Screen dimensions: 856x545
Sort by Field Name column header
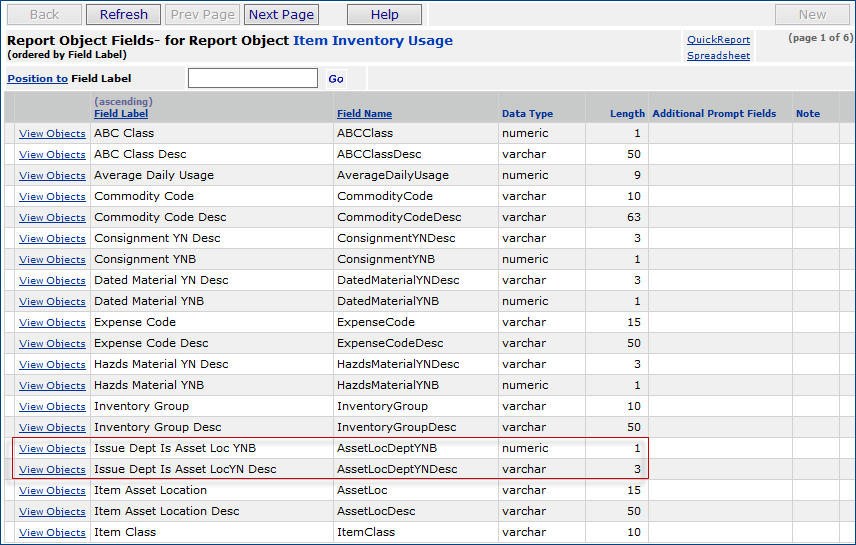[x=364, y=114]
